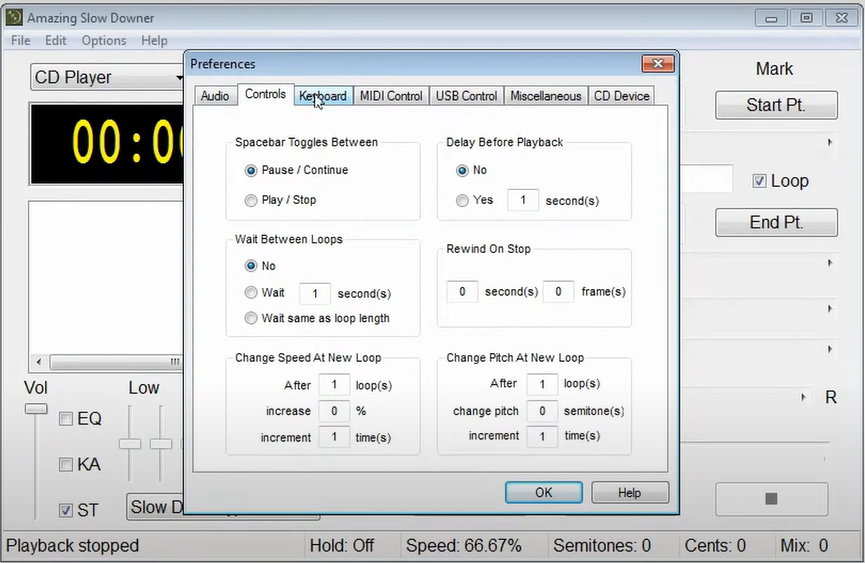Click the second Low EQ slider handle
The width and height of the screenshot is (865, 563).
pyautogui.click(x=161, y=444)
